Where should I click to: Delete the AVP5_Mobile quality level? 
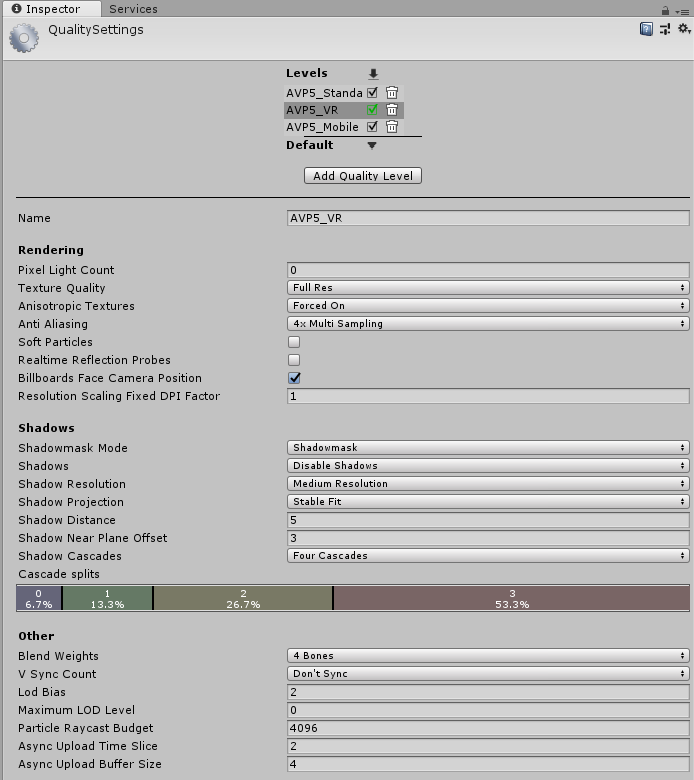392,127
